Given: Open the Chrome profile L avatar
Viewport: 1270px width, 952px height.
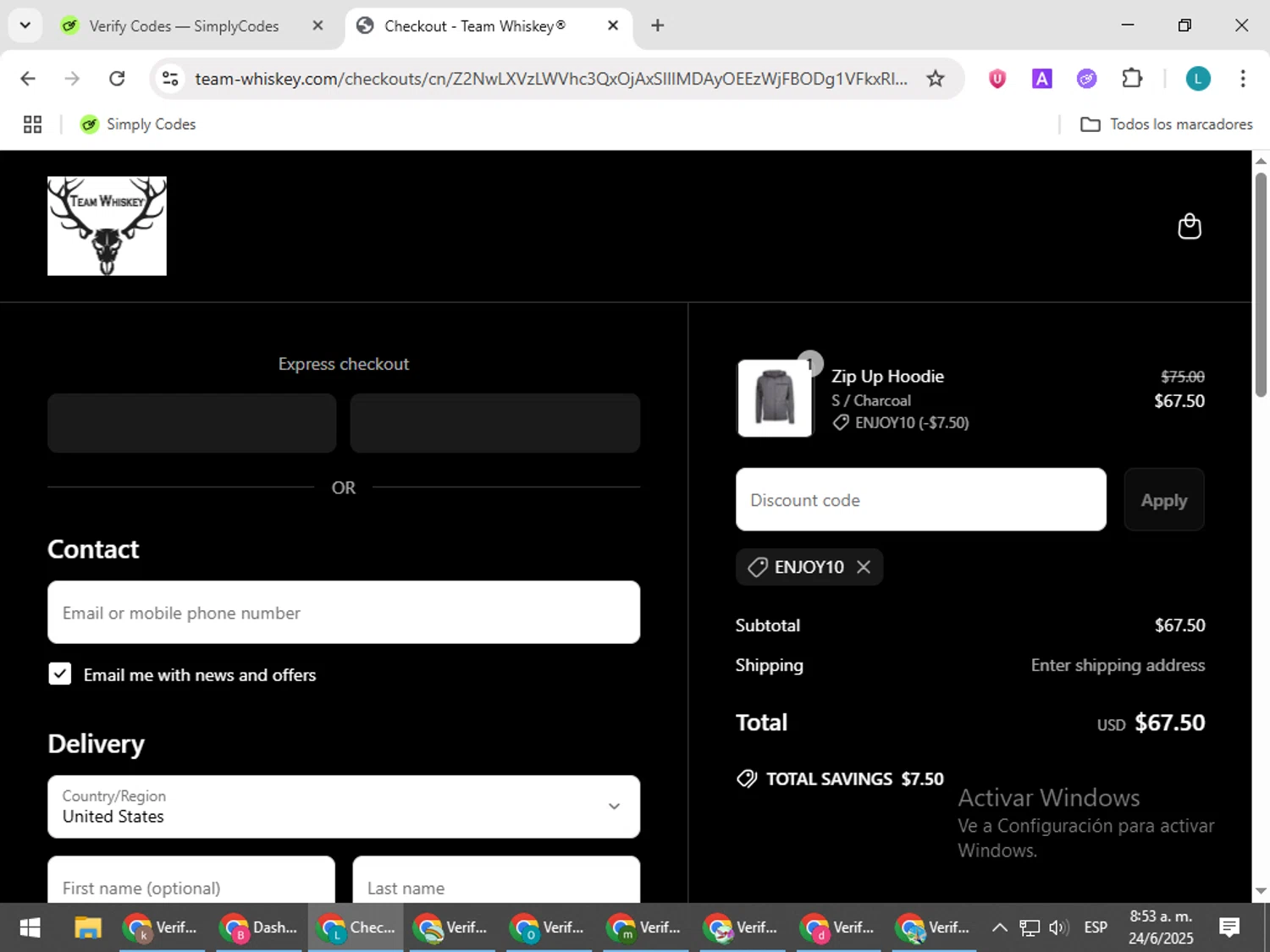Looking at the screenshot, I should [x=1198, y=79].
